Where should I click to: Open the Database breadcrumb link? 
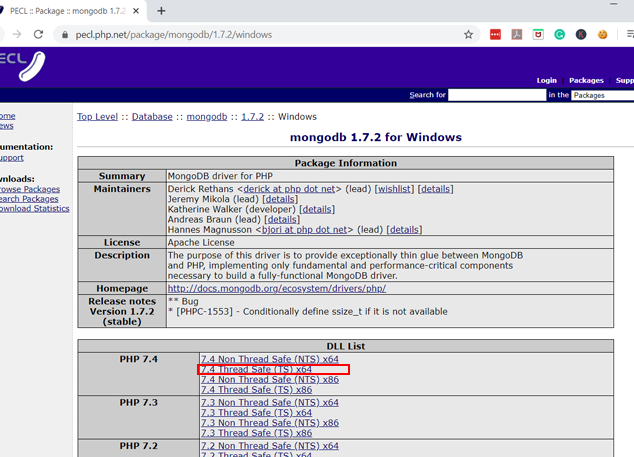(x=152, y=116)
